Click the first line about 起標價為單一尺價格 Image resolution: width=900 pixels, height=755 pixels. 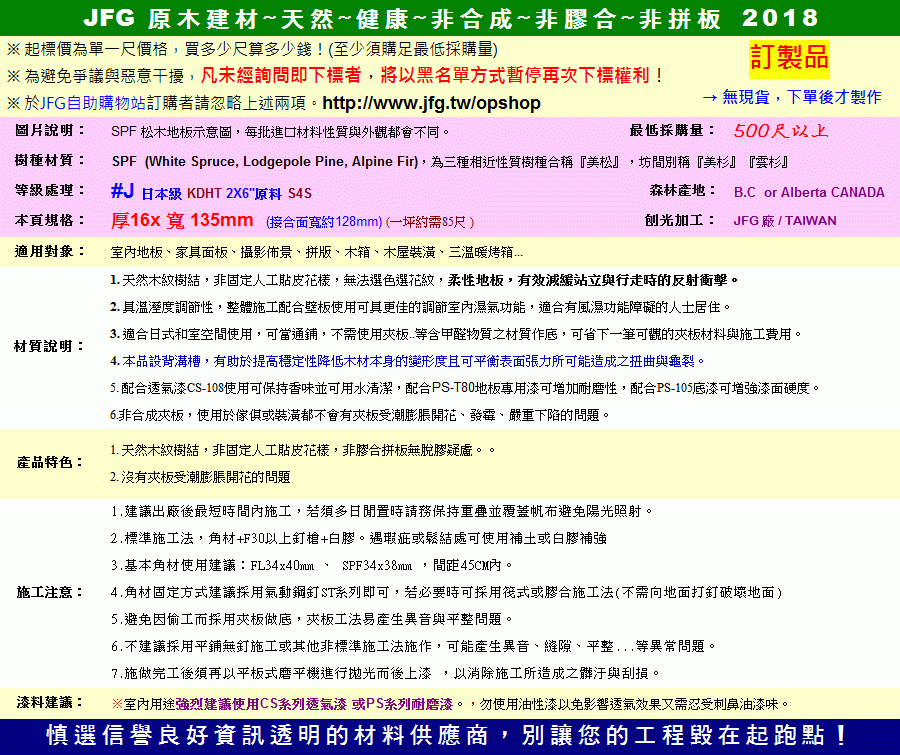click(x=252, y=49)
